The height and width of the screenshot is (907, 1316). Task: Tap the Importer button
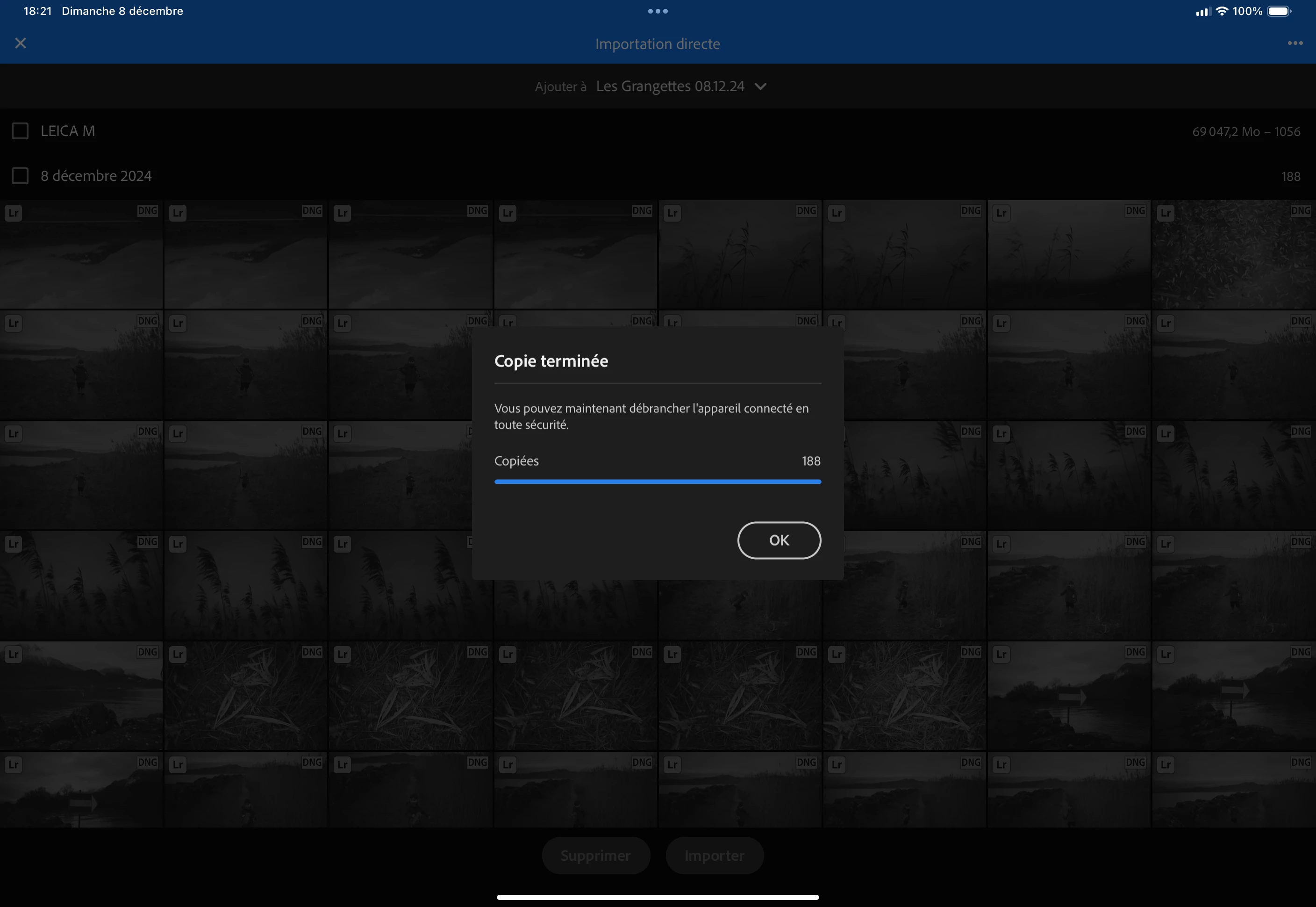pos(714,855)
